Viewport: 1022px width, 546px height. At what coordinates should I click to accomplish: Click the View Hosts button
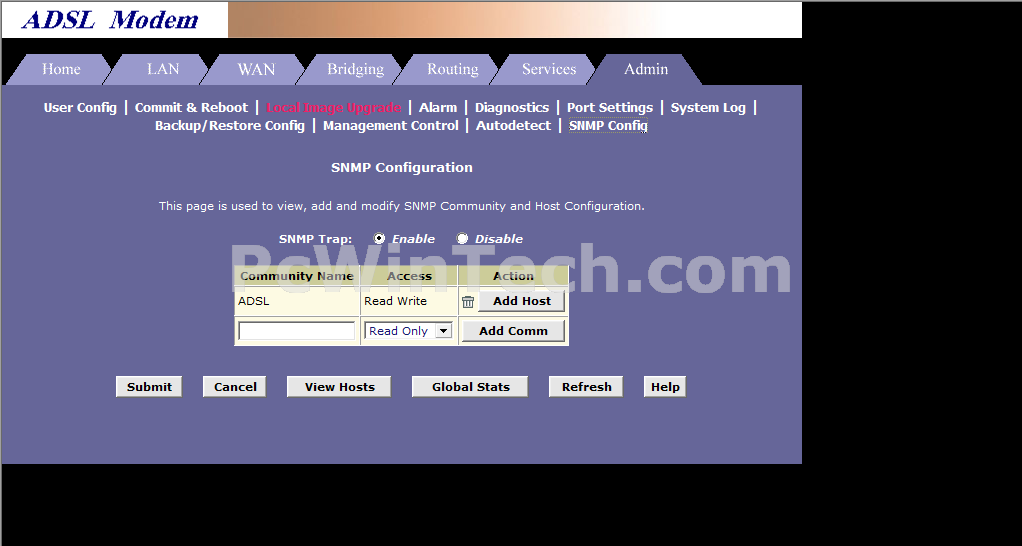click(x=339, y=386)
